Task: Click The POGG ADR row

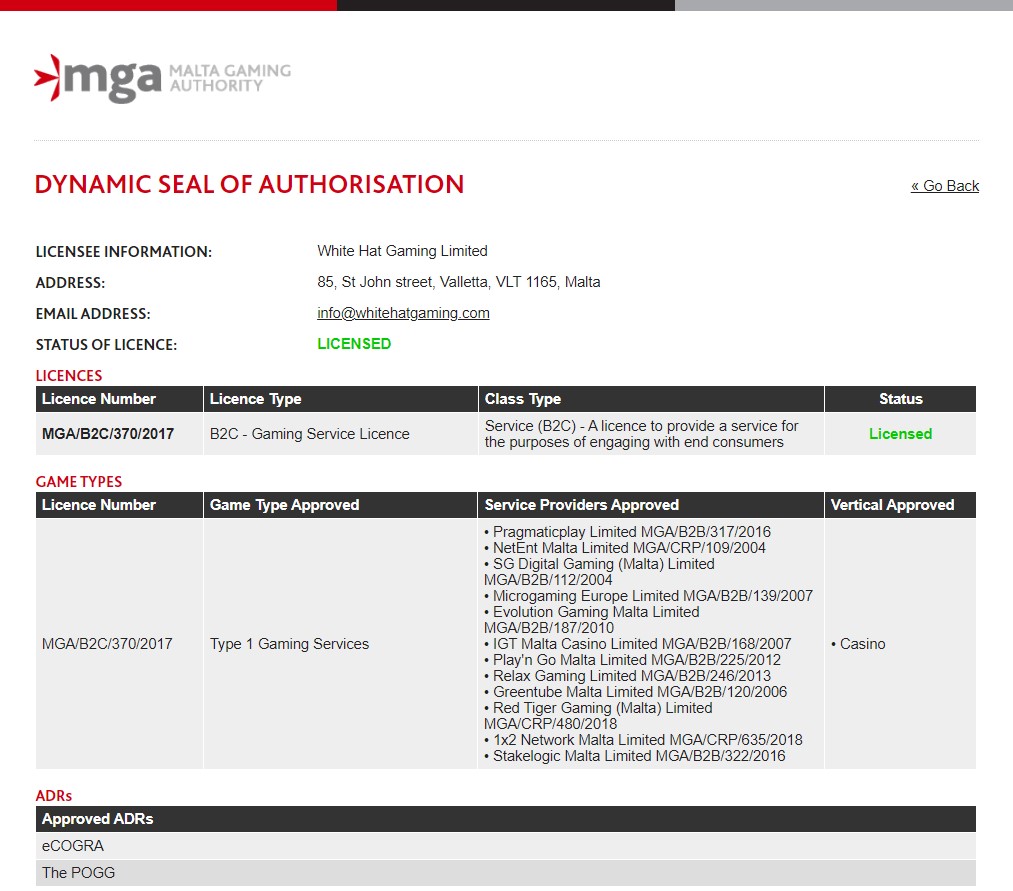Action: [506, 873]
